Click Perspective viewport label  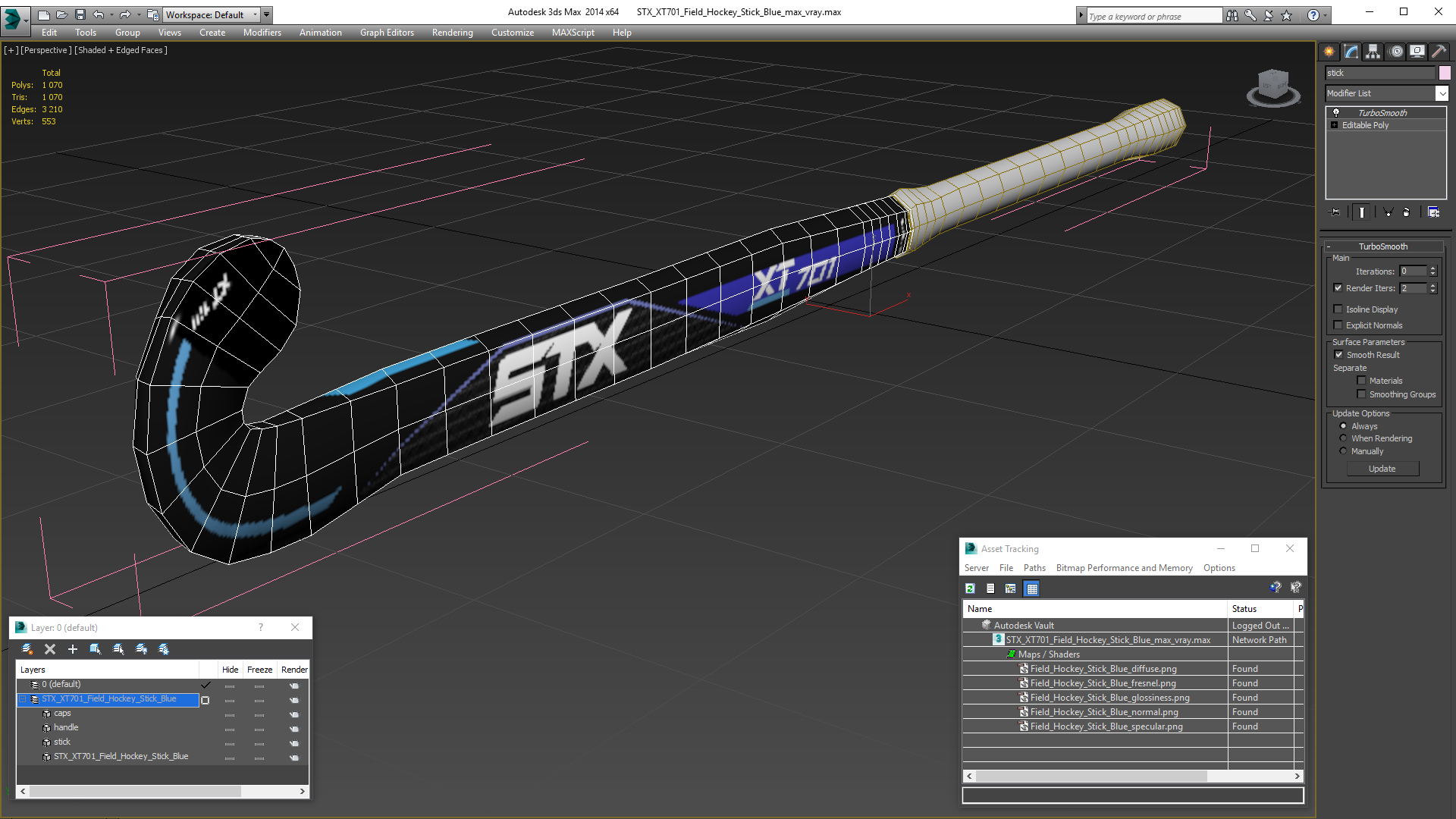46,50
